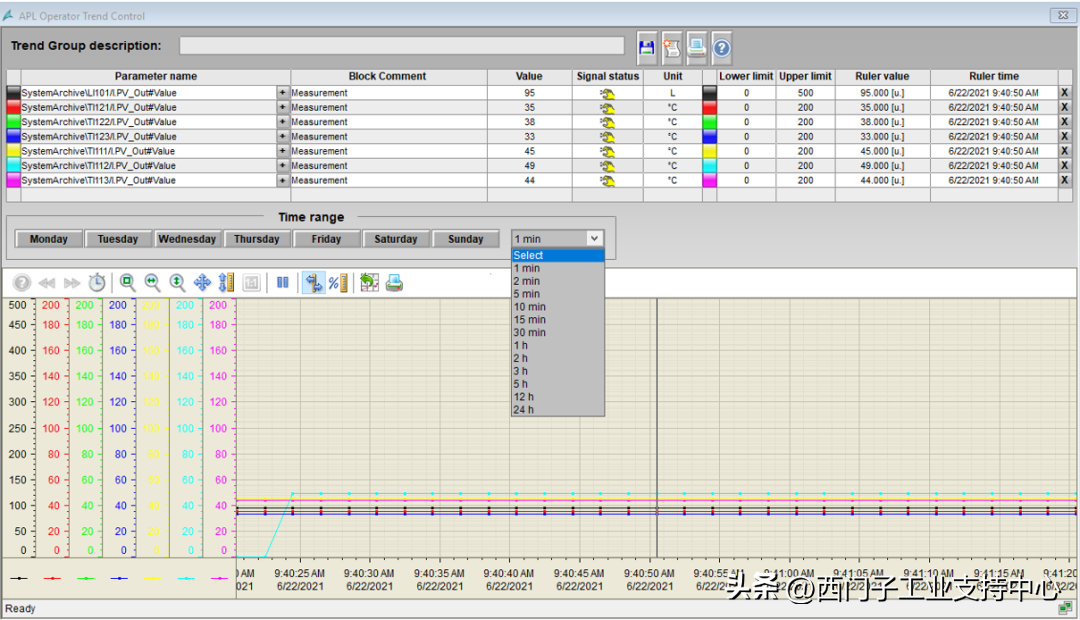Click the save trend group floppy icon
Image resolution: width=1080 pixels, height=620 pixels.
click(646, 47)
